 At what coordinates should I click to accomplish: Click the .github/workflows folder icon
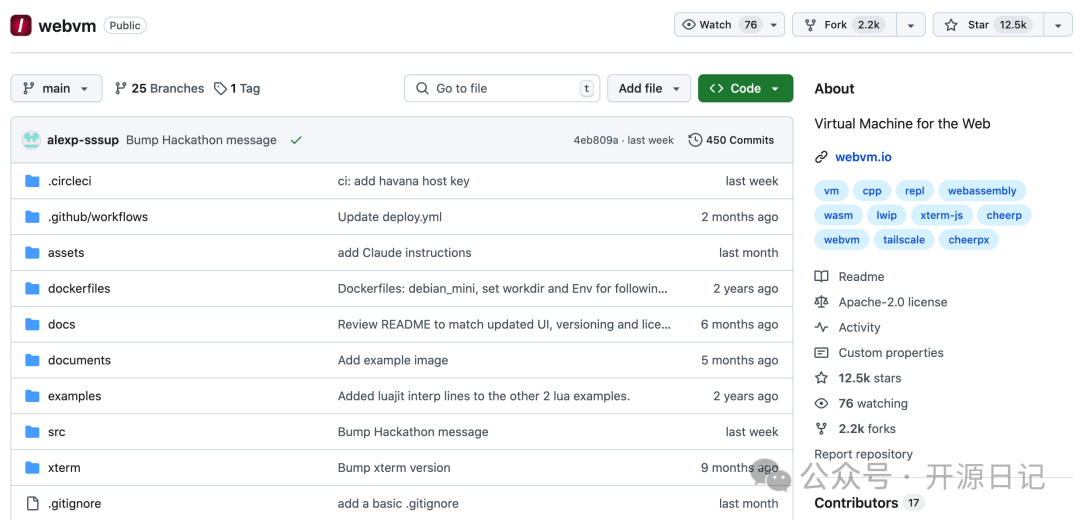pos(32,217)
